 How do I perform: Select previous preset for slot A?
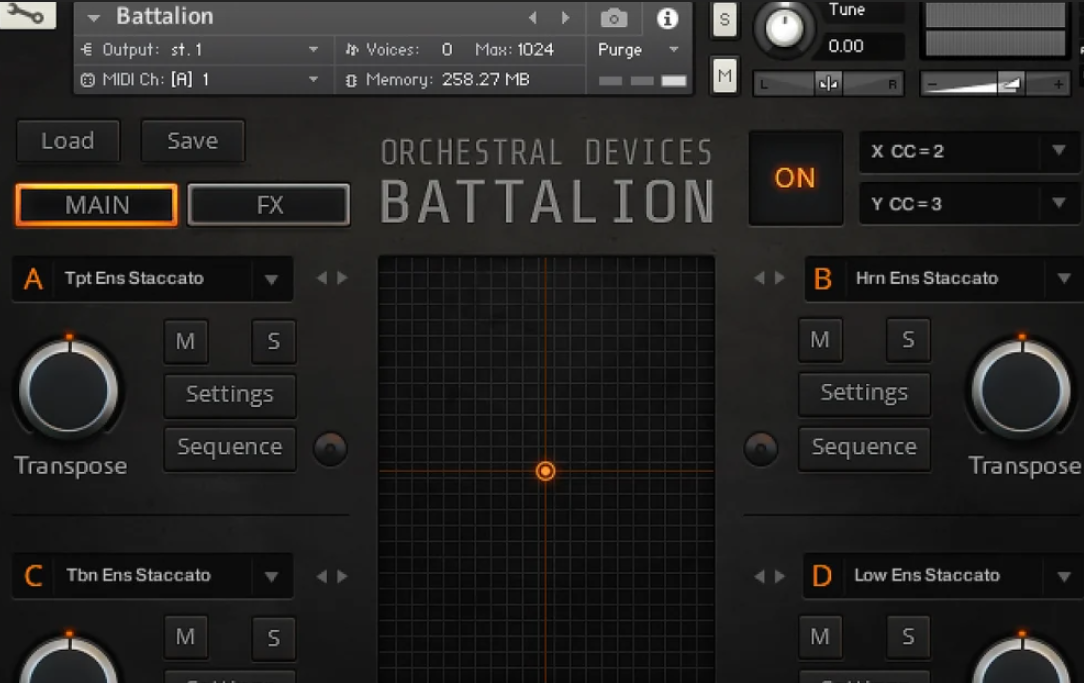coord(321,278)
